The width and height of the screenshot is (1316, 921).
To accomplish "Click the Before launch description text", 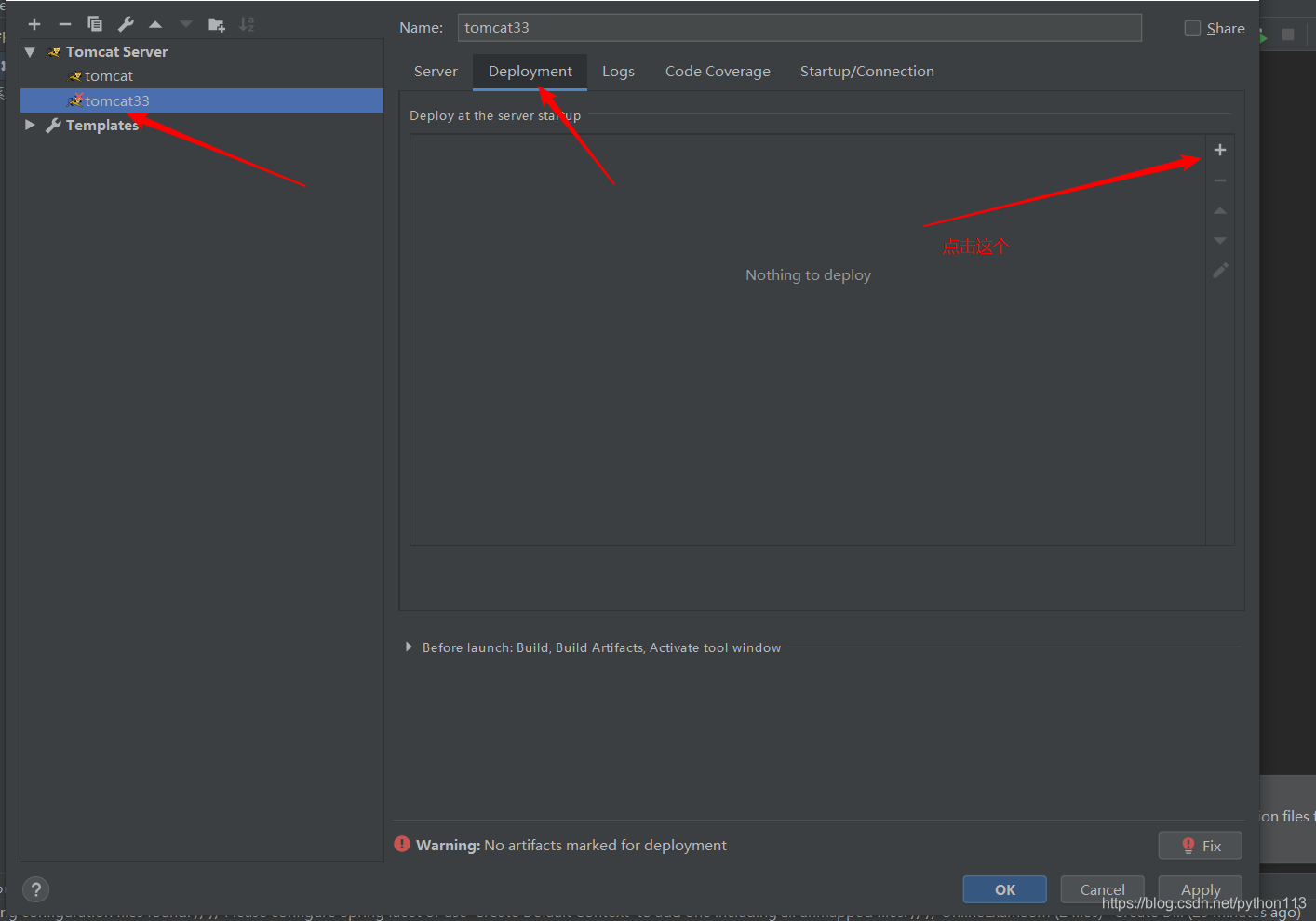I will pos(601,647).
